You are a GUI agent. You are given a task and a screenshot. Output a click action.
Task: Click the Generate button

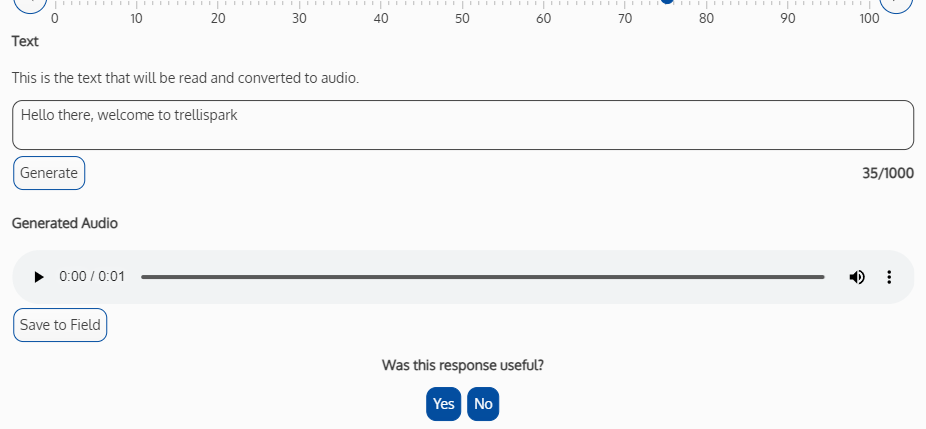point(49,173)
